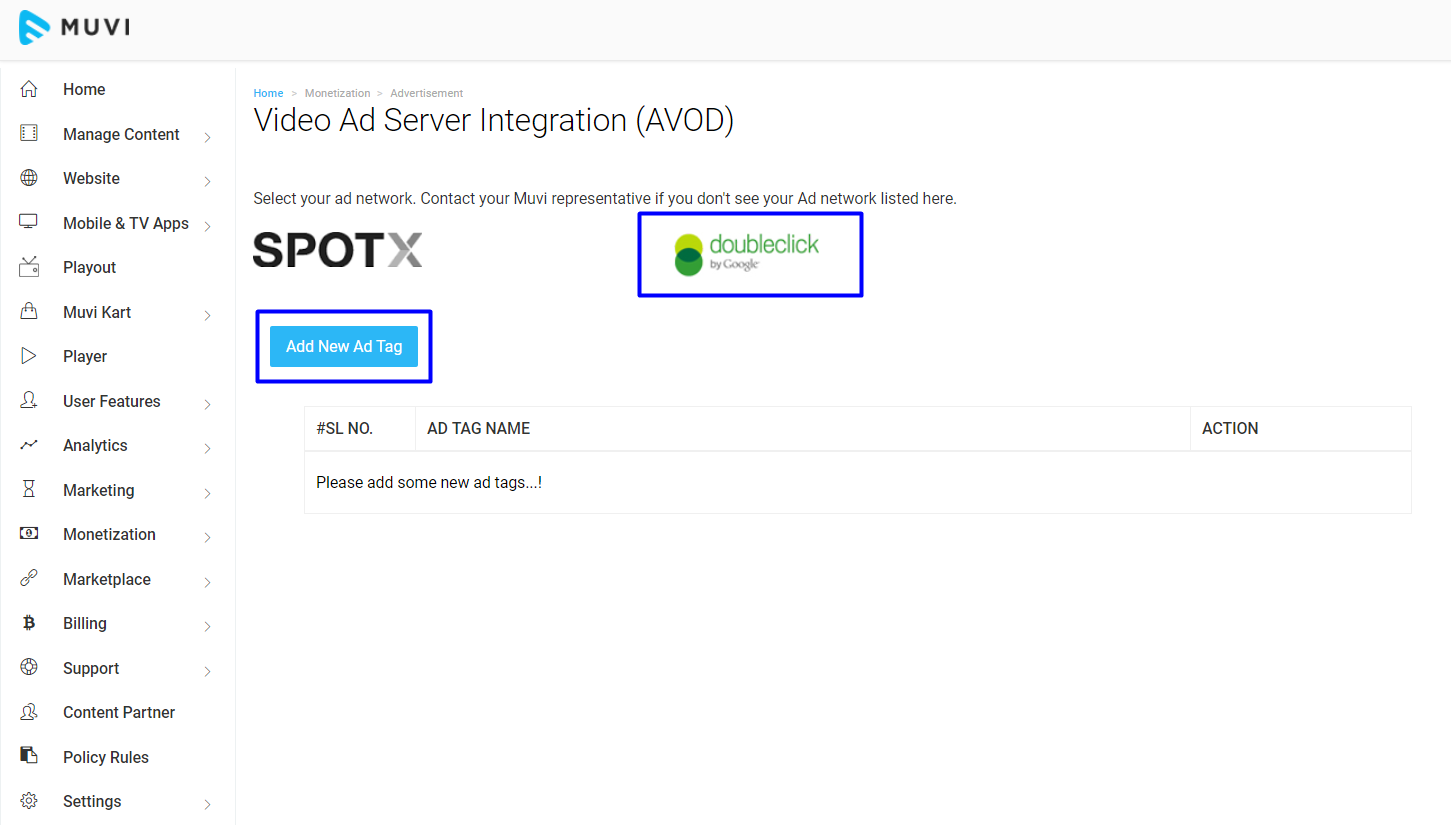
Task: Expand the Analytics submenu arrow
Action: [x=208, y=448]
